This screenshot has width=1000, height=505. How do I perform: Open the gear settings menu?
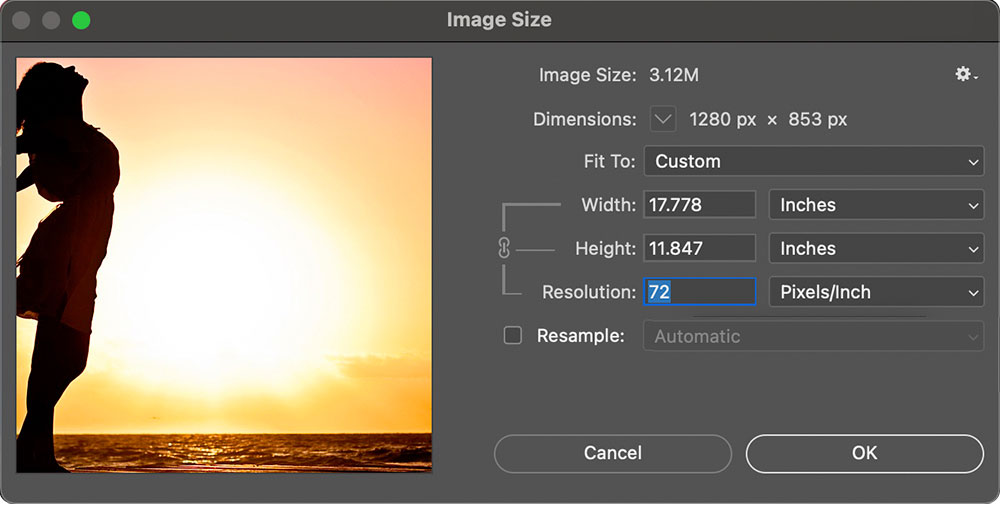[965, 75]
